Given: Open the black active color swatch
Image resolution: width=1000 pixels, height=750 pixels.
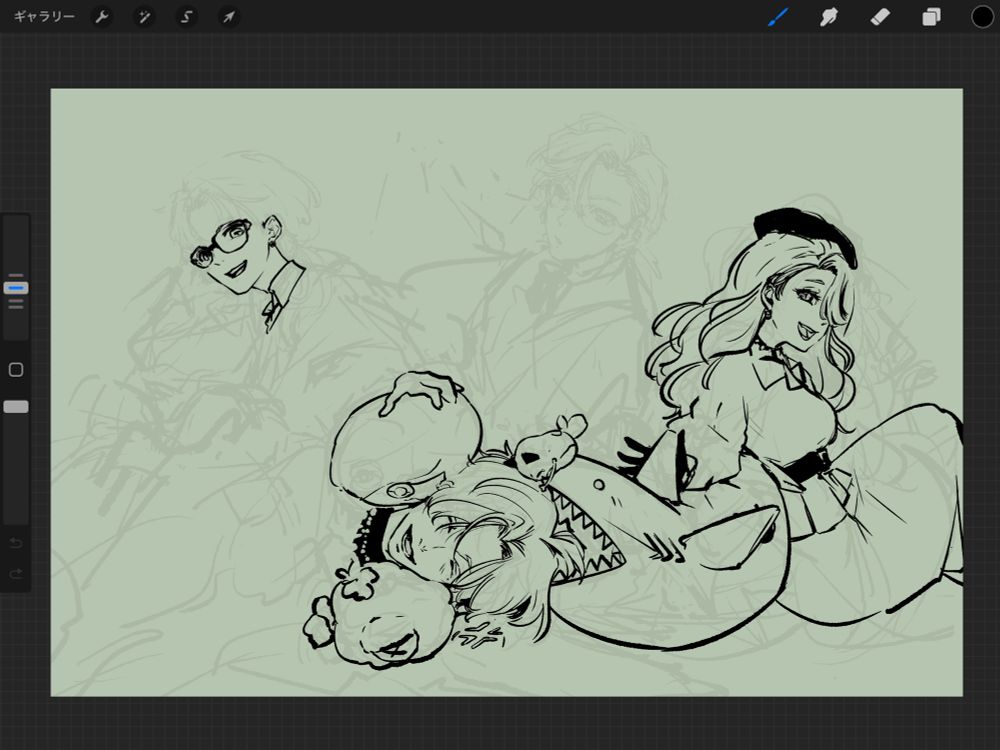Looking at the screenshot, I should click(982, 17).
